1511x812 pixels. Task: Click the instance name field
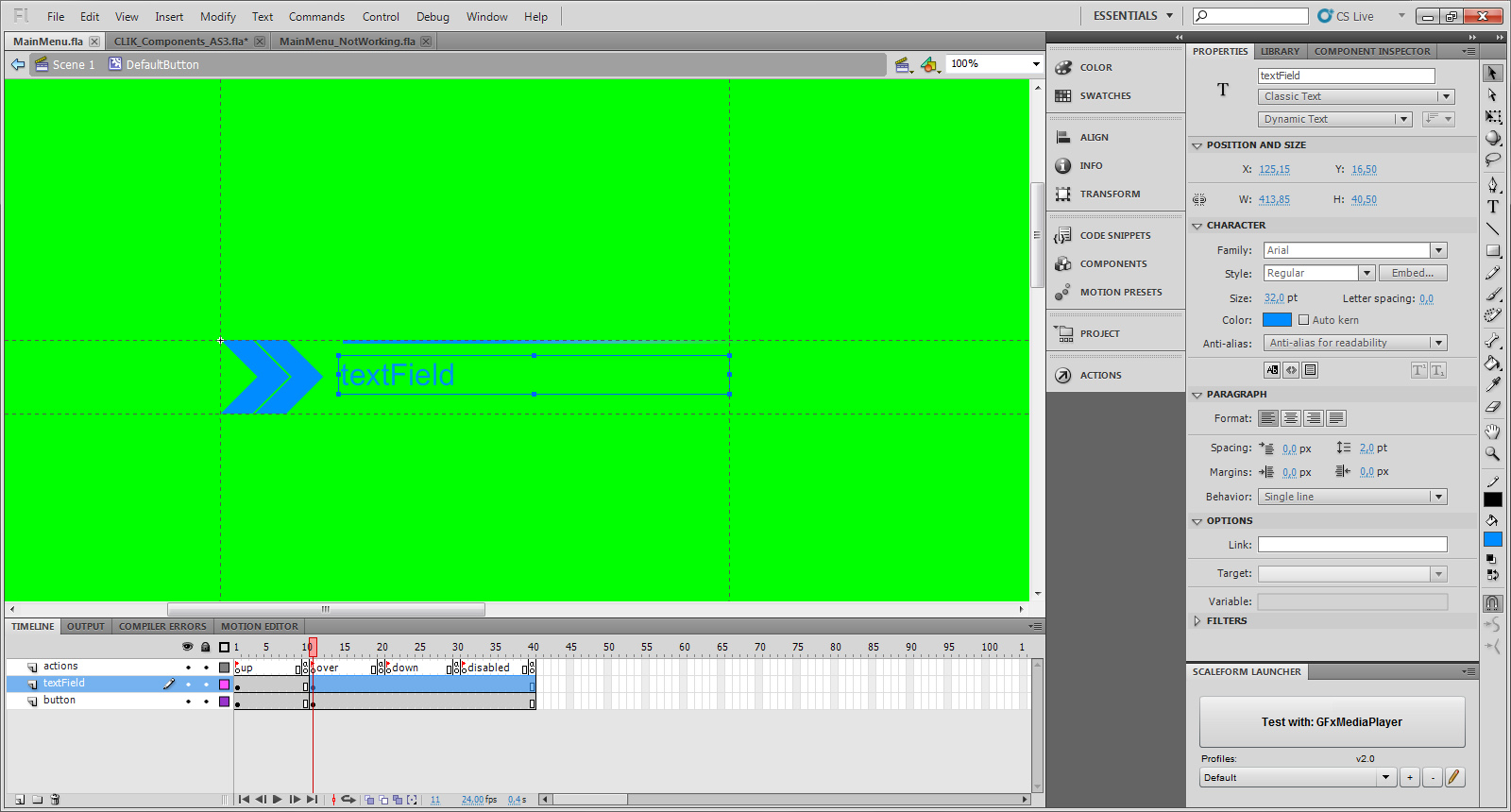coord(1346,76)
